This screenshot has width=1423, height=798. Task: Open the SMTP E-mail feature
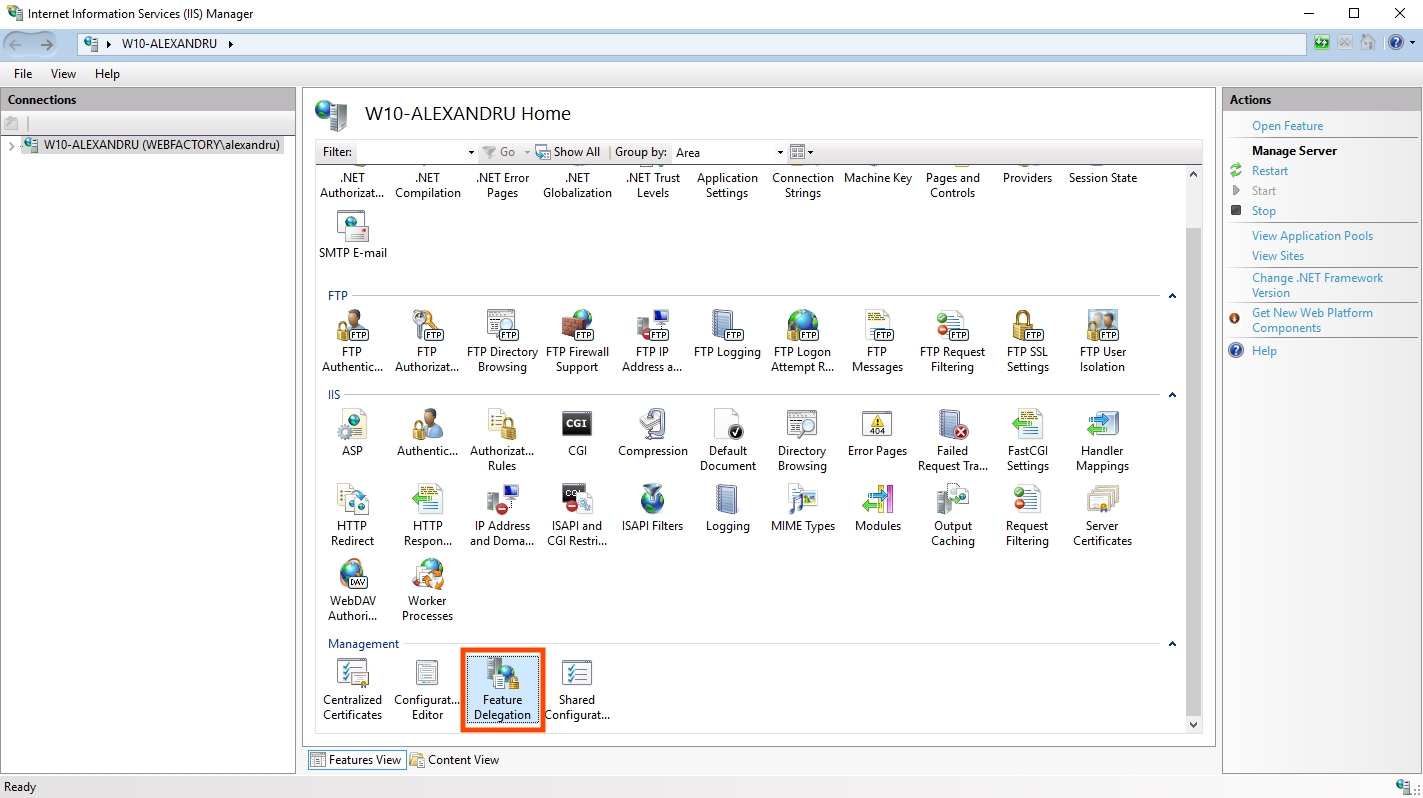coord(352,235)
